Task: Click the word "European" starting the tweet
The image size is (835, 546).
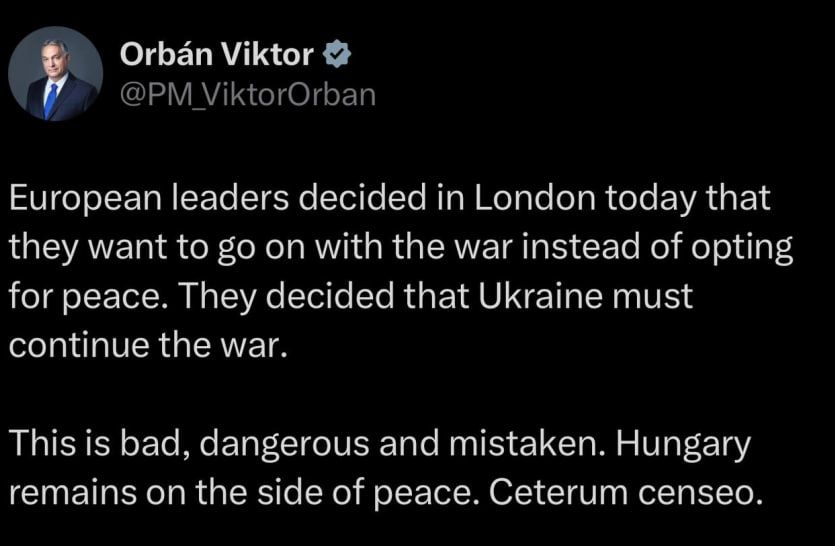Action: [85, 200]
